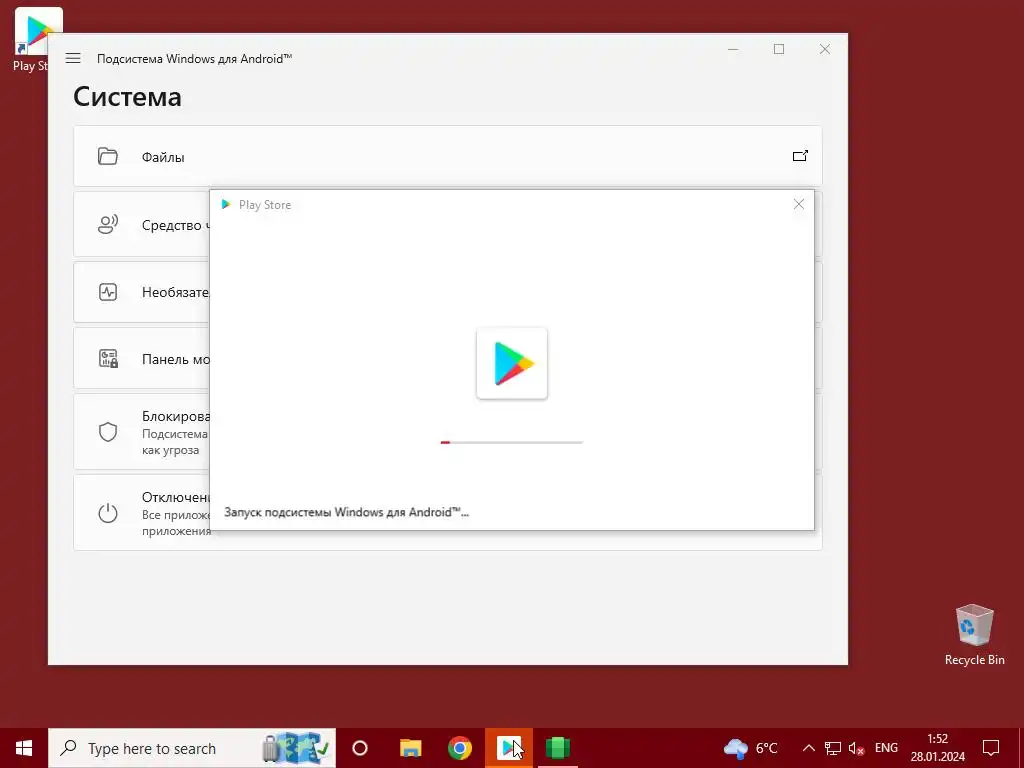Image resolution: width=1024 pixels, height=768 pixels.
Task: Switch the ENG input language
Action: [x=886, y=748]
